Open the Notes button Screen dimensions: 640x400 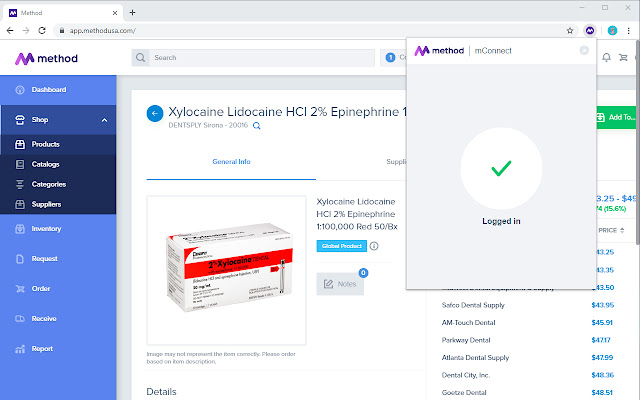(x=340, y=284)
